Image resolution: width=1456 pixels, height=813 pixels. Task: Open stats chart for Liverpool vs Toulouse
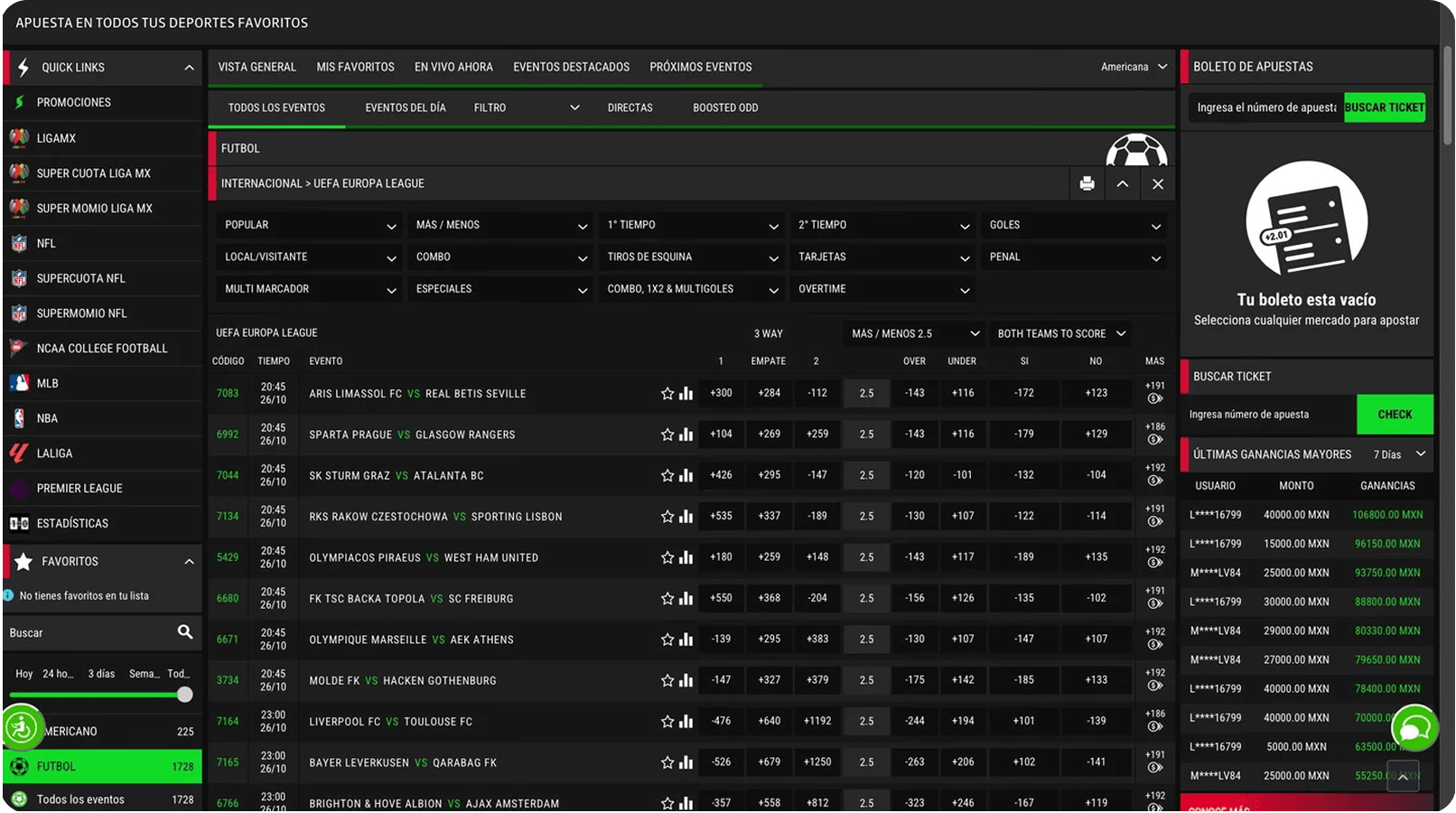pyautogui.click(x=686, y=722)
